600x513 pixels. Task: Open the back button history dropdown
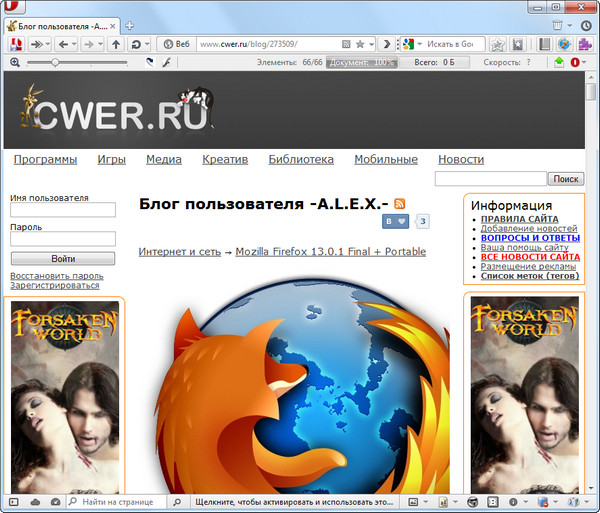(75, 44)
